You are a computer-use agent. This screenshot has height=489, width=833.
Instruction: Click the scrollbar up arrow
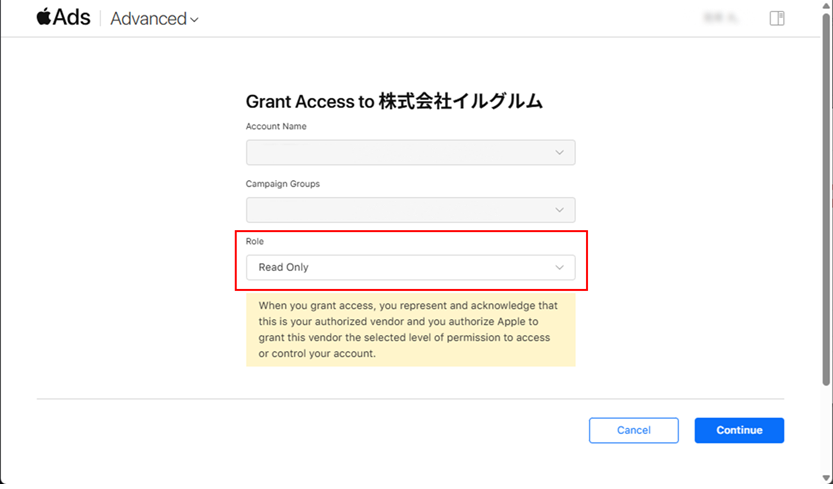[x=826, y=5]
